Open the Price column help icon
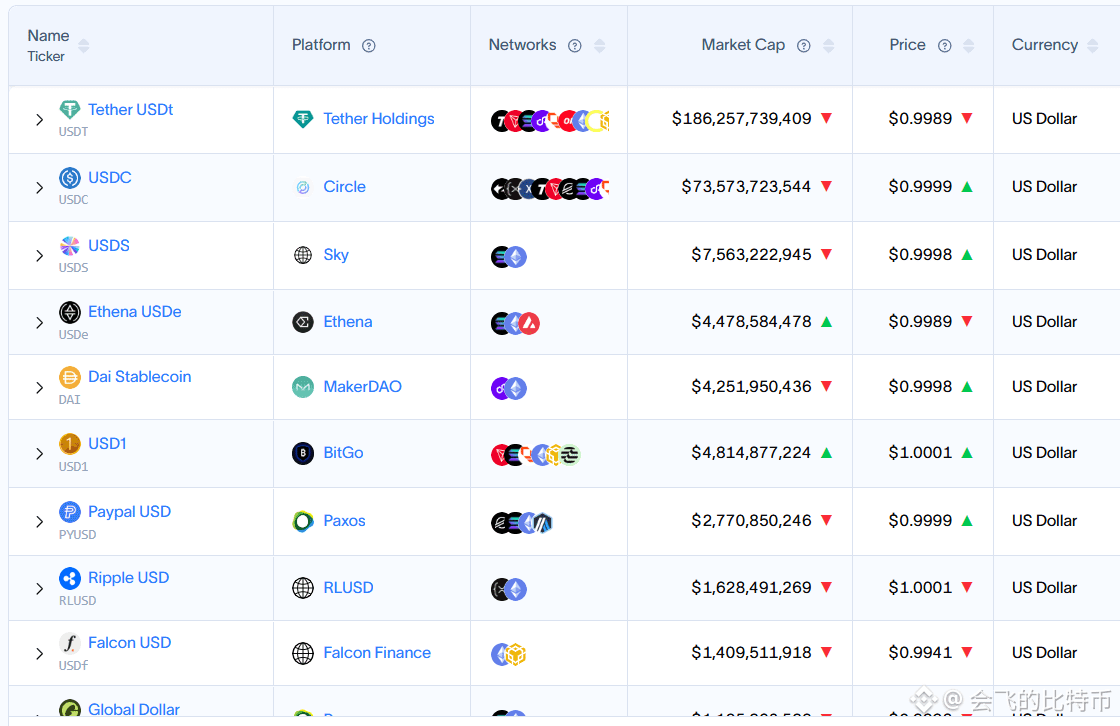1120x726 pixels. pos(944,46)
